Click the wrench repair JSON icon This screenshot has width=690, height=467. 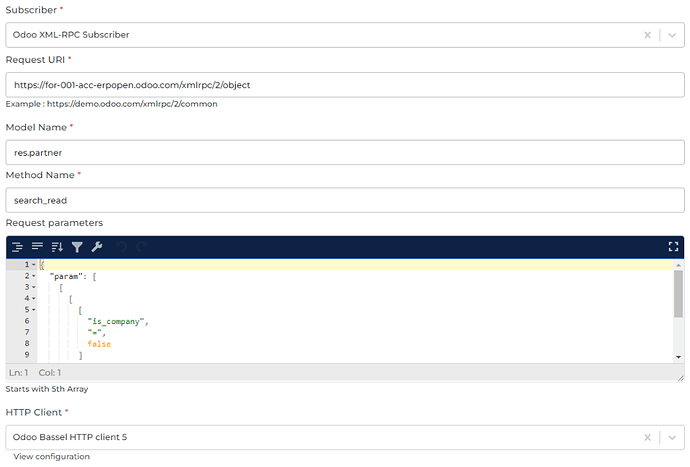coord(97,247)
